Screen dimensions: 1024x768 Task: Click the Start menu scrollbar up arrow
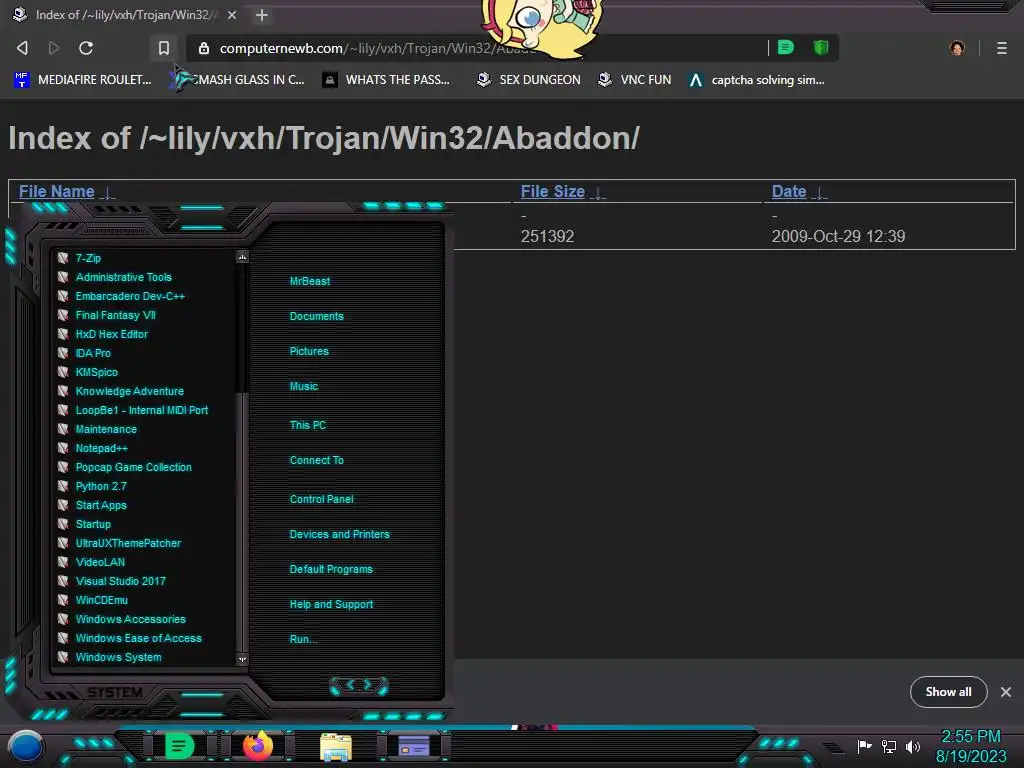pyautogui.click(x=242, y=257)
